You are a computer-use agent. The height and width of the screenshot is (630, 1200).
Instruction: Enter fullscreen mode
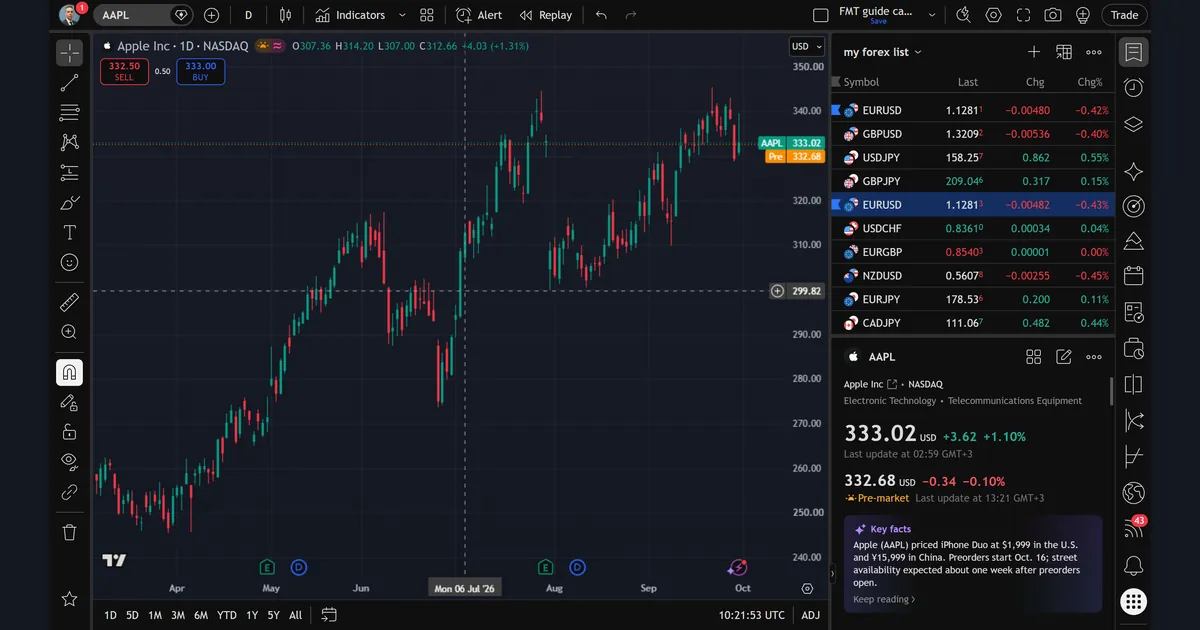click(x=1023, y=15)
